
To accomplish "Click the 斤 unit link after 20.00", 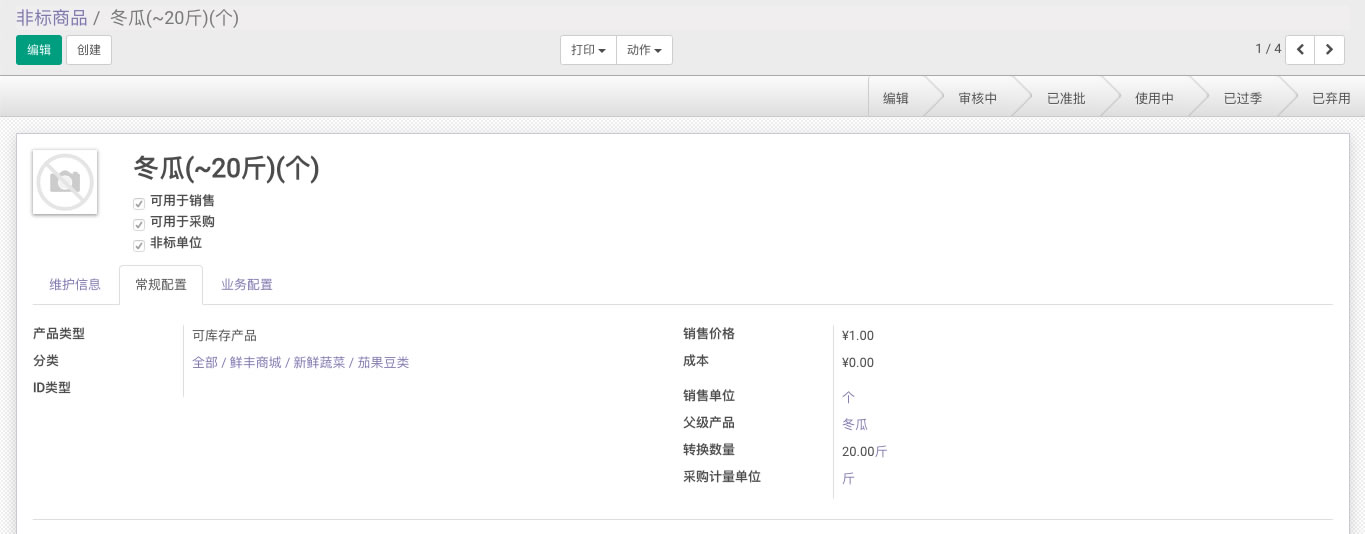I will tap(881, 451).
